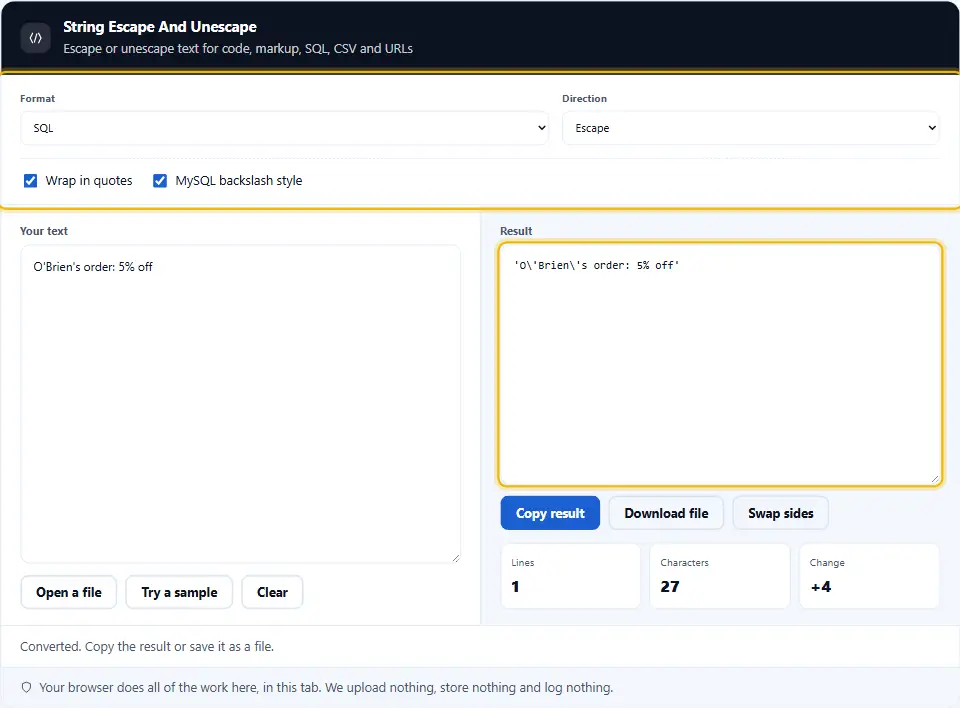Toggle the Wrap in quotes checkbox

coord(31,181)
